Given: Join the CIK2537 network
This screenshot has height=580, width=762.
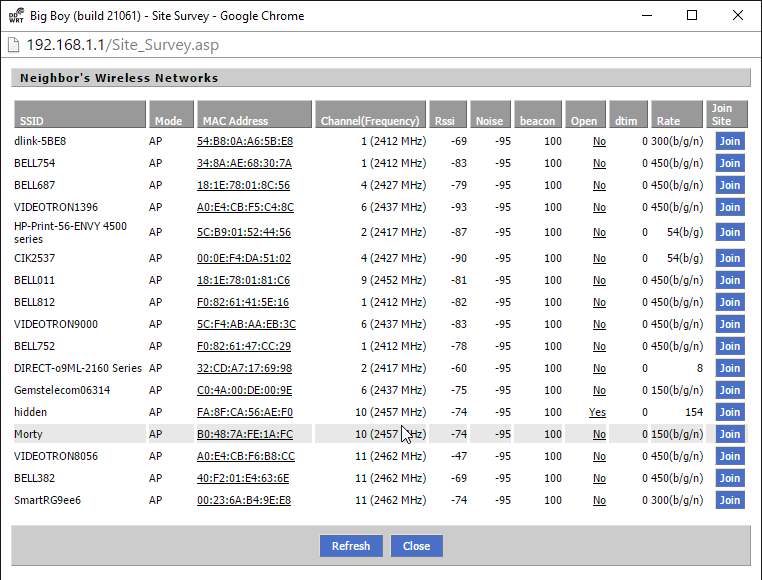Looking at the screenshot, I should coord(729,258).
